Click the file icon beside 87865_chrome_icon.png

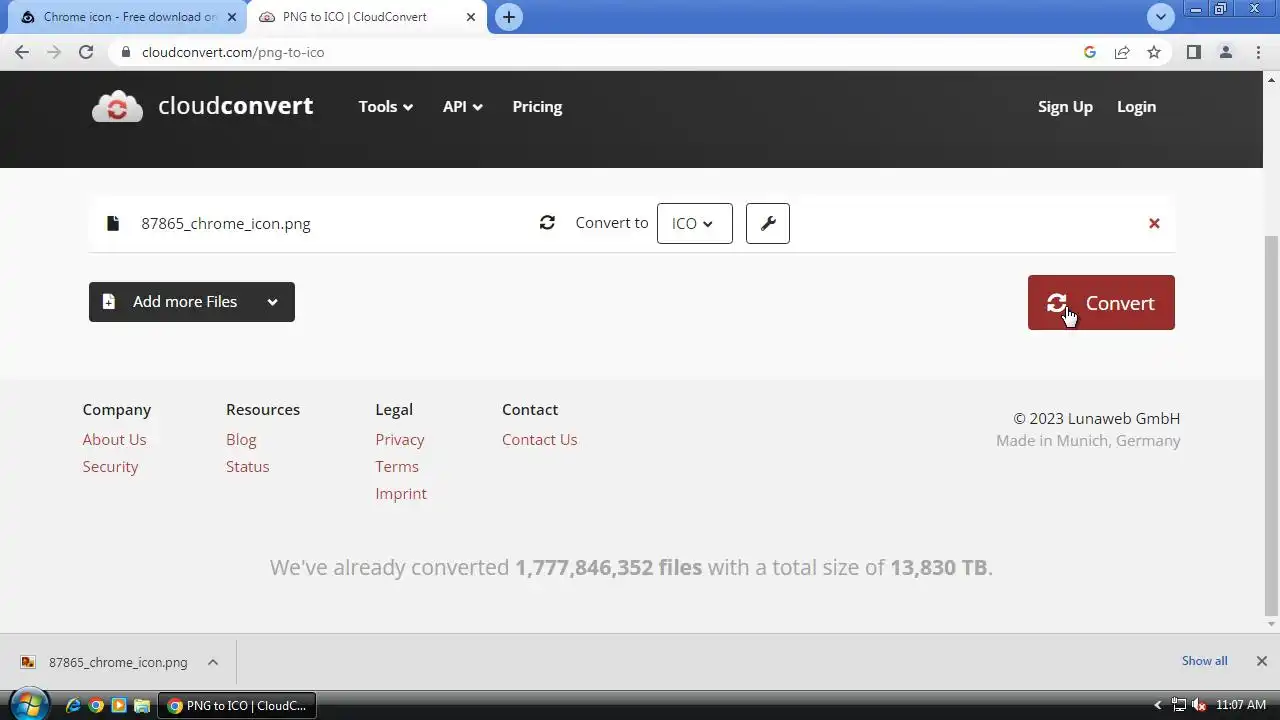click(113, 223)
